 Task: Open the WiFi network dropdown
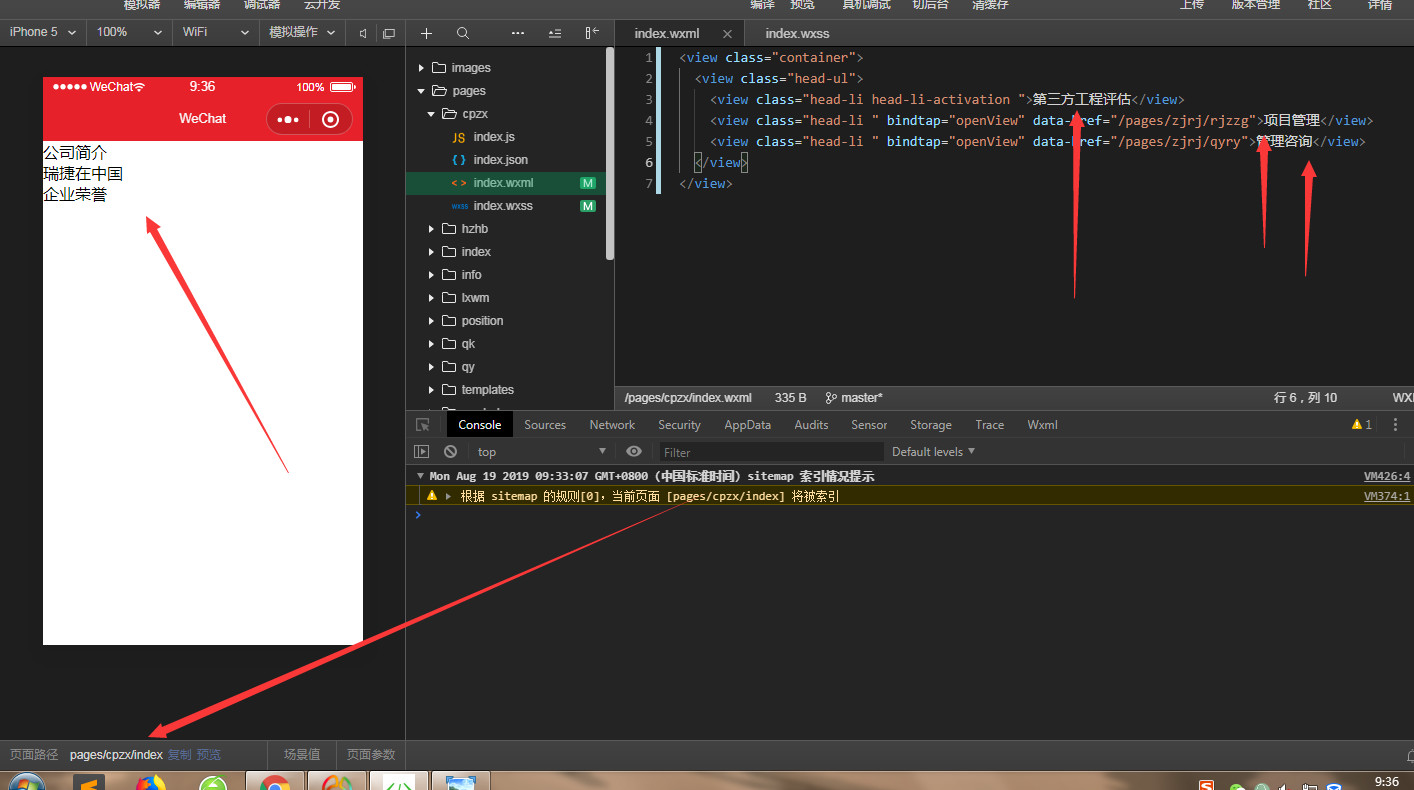215,32
